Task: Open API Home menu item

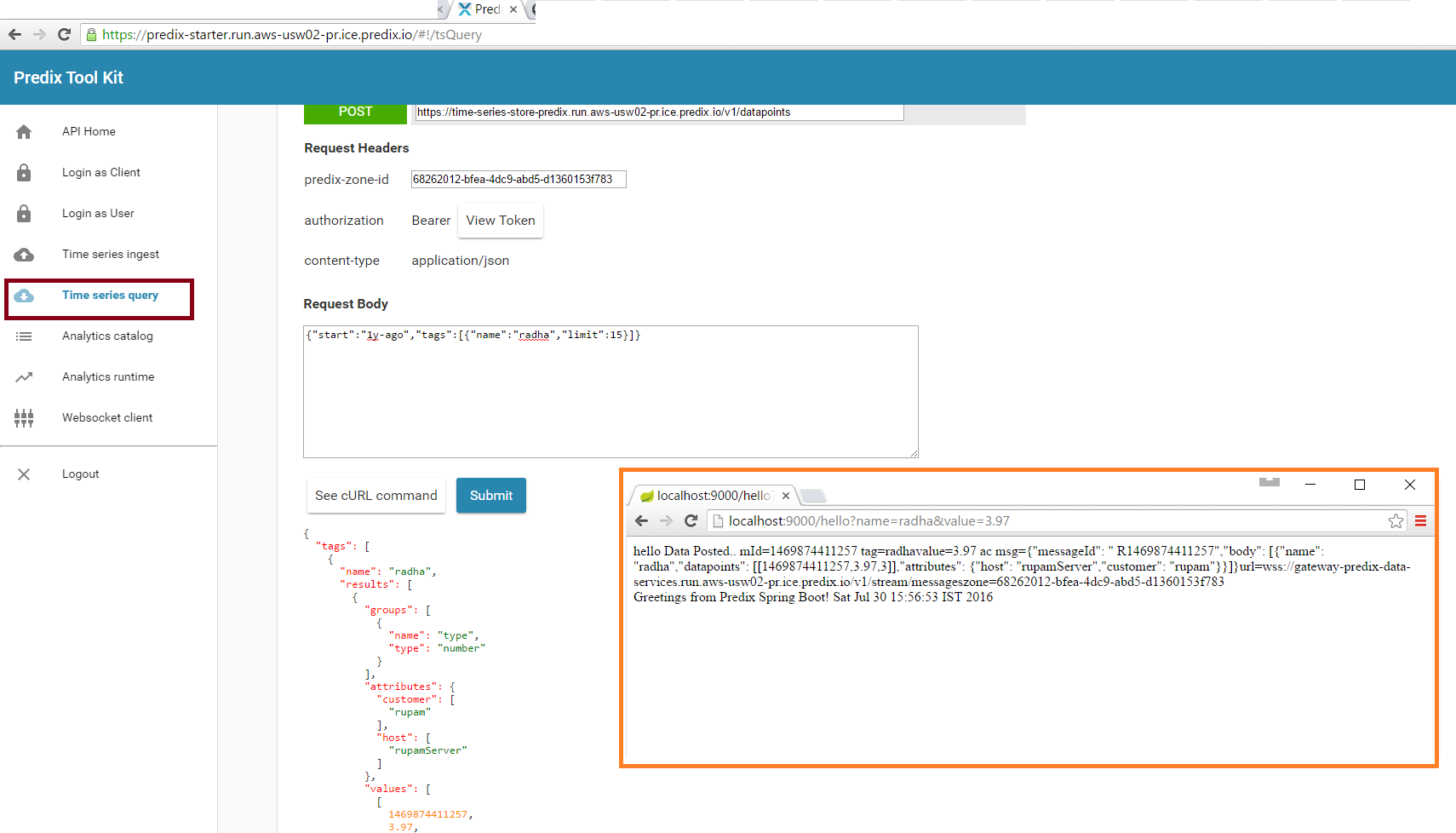Action: click(89, 132)
